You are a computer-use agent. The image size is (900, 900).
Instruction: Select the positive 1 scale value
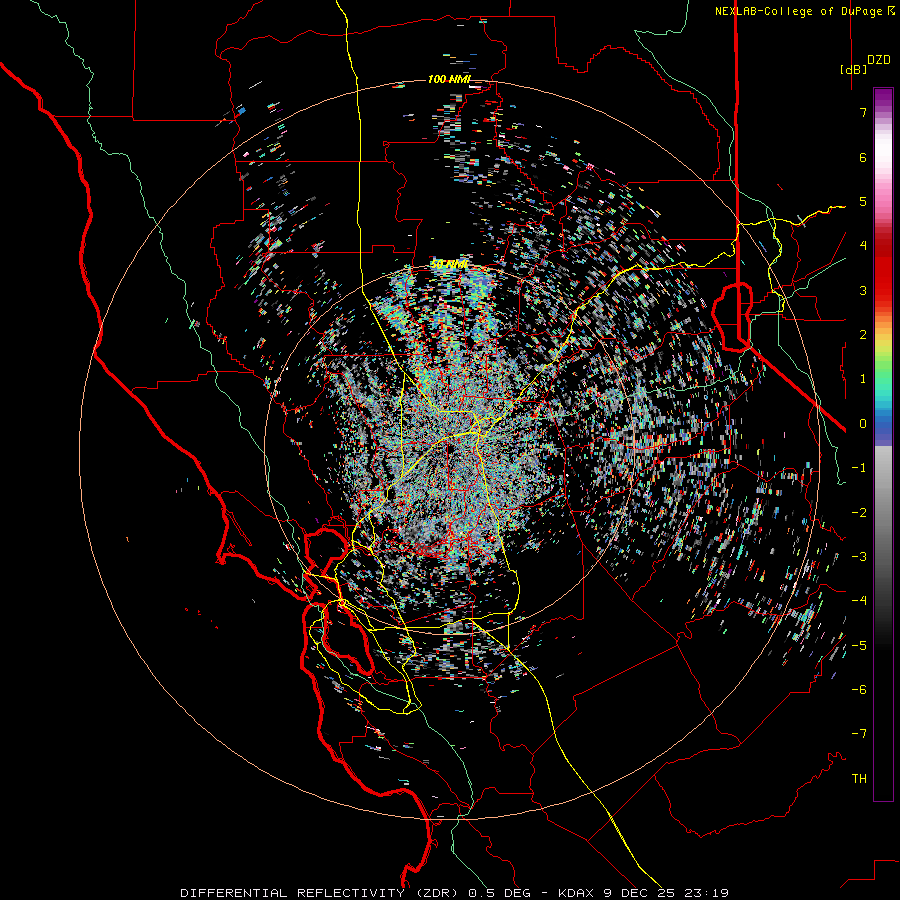863,379
